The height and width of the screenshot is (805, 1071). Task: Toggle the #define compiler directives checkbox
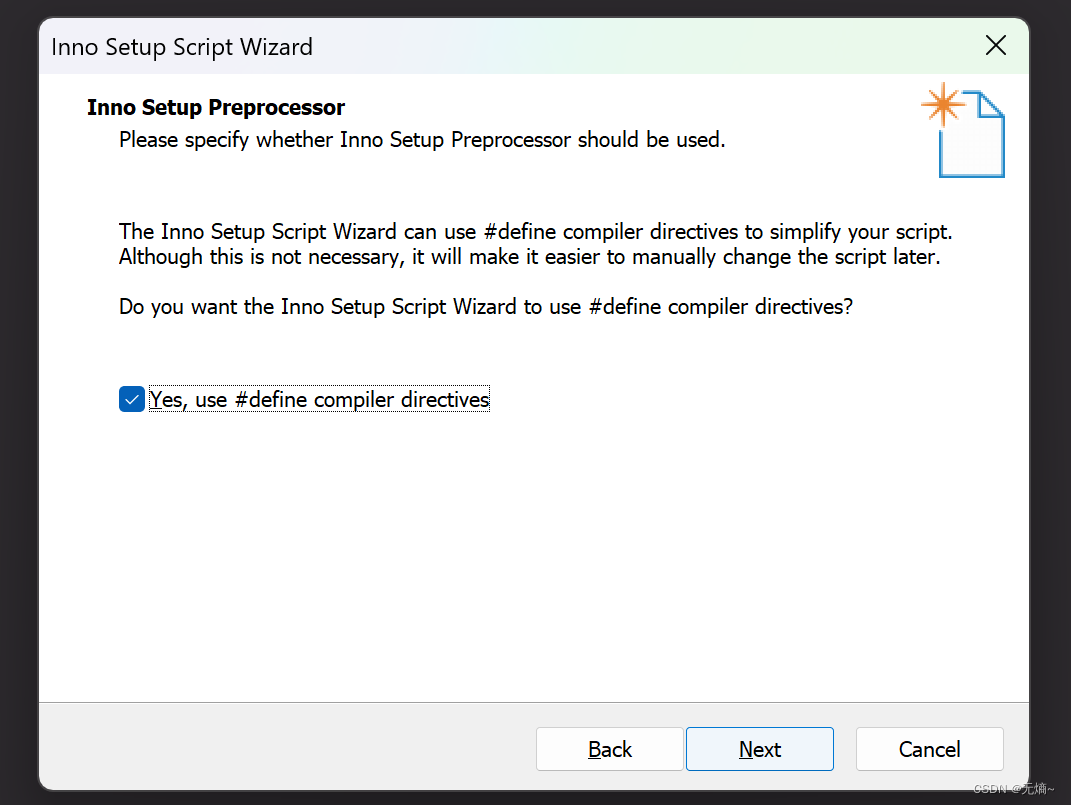[131, 398]
